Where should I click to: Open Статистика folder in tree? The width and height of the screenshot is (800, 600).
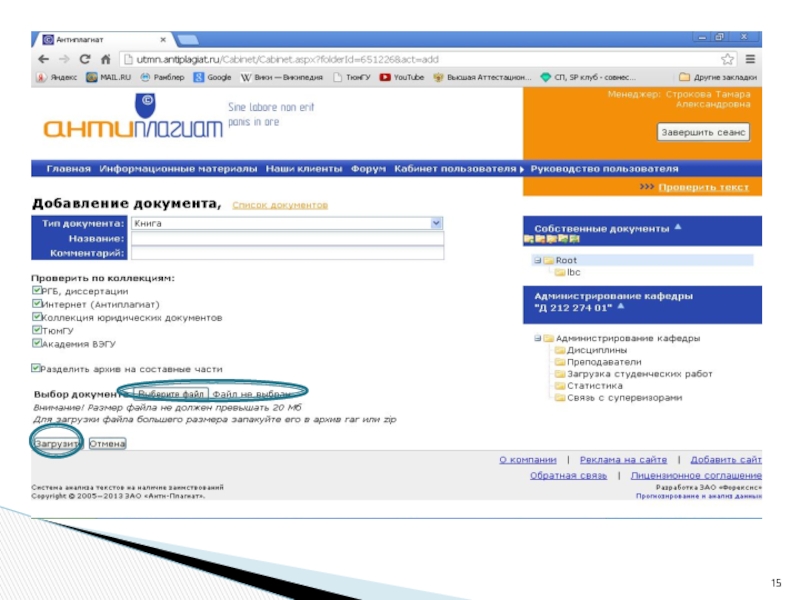tap(589, 386)
